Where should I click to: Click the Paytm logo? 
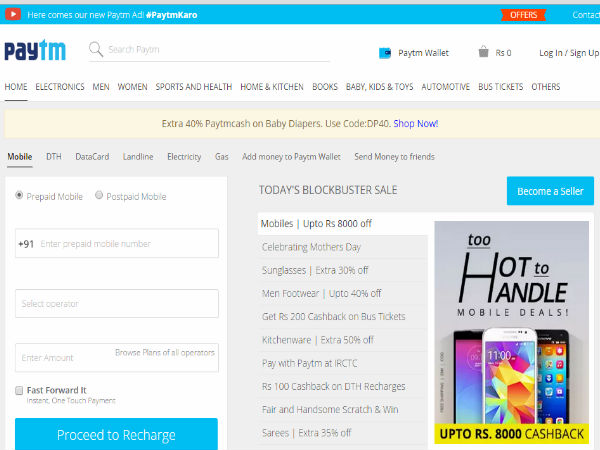point(37,52)
